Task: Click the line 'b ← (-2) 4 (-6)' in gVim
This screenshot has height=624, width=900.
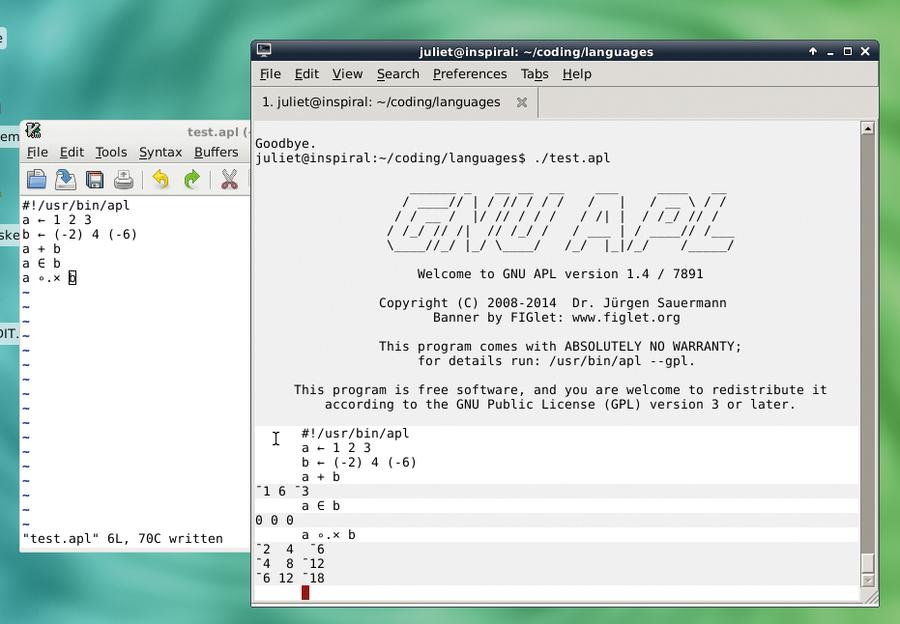Action: tap(79, 234)
